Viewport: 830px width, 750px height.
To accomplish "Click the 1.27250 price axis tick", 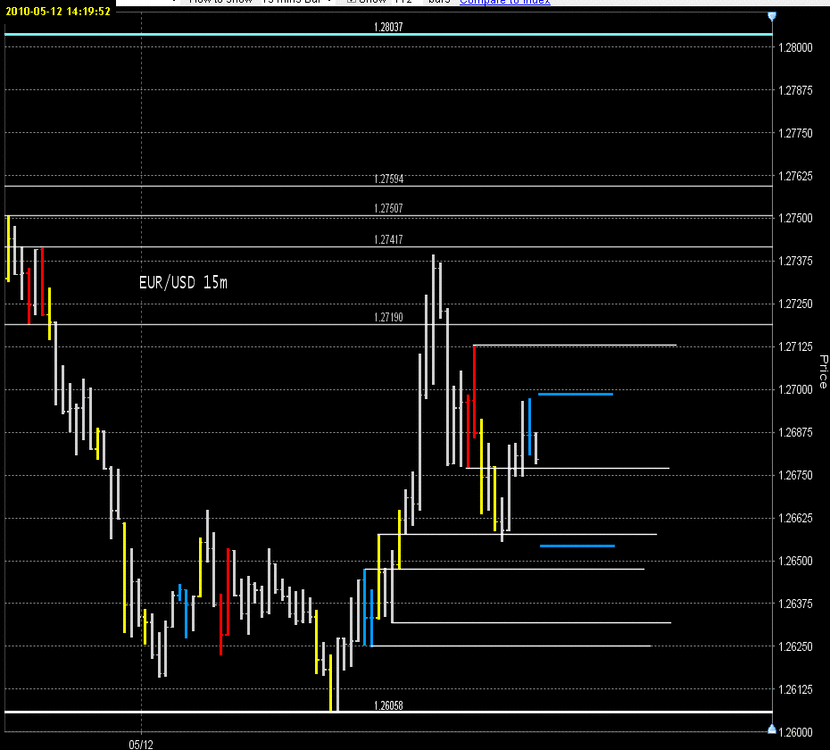I will (x=795, y=304).
